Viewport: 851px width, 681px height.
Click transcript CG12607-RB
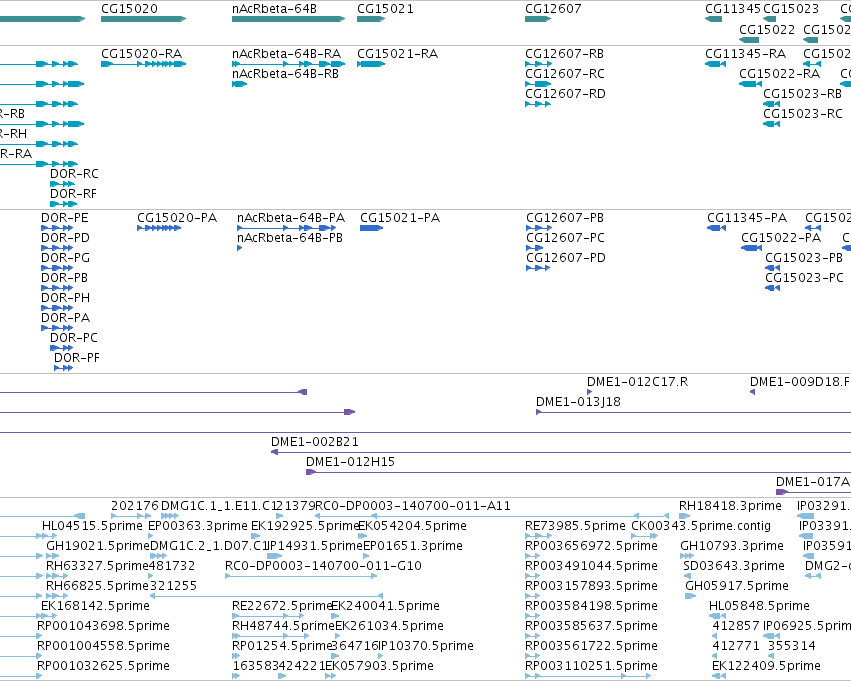538,64
